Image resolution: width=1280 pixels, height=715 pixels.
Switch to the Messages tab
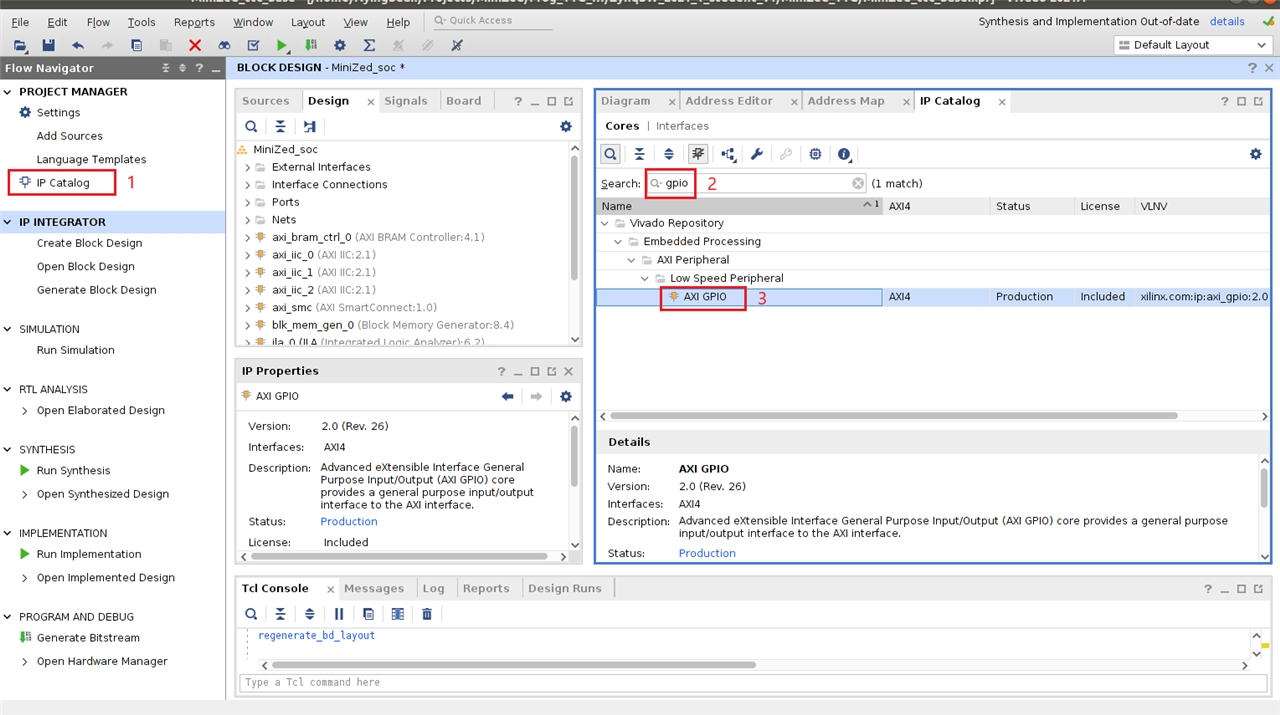coord(374,589)
